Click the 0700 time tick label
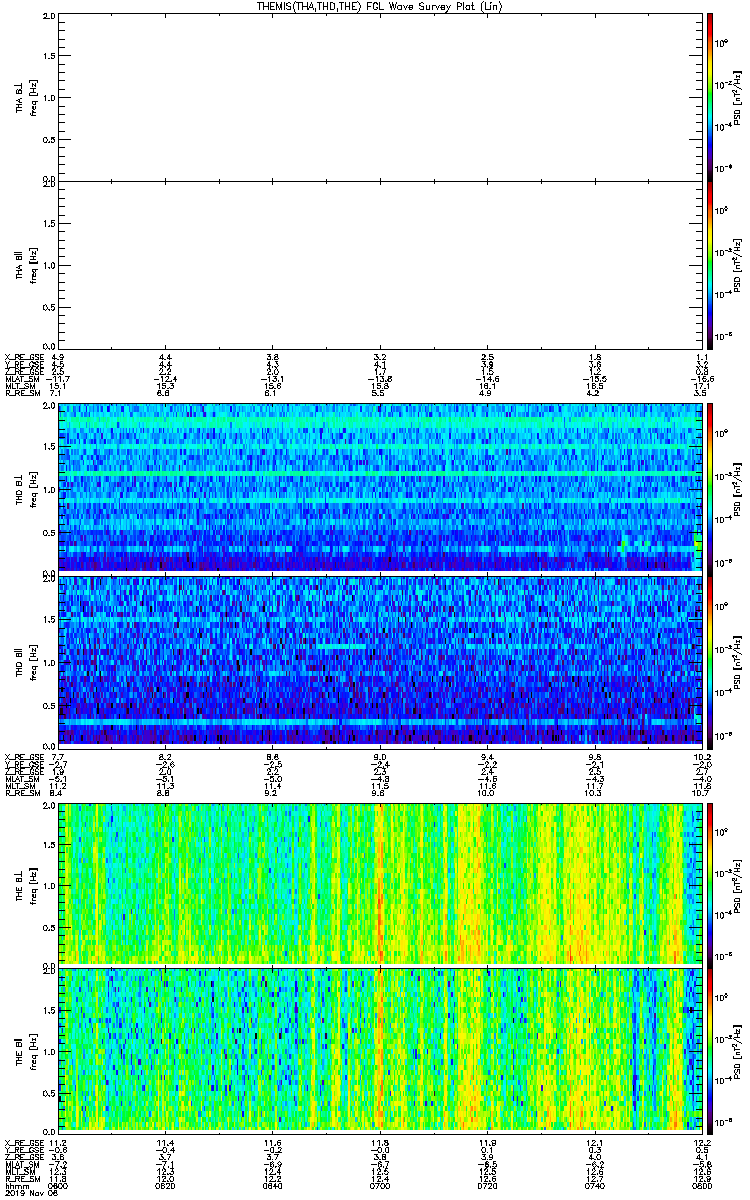Screen dimensions: 750x1200 click(380, 1186)
